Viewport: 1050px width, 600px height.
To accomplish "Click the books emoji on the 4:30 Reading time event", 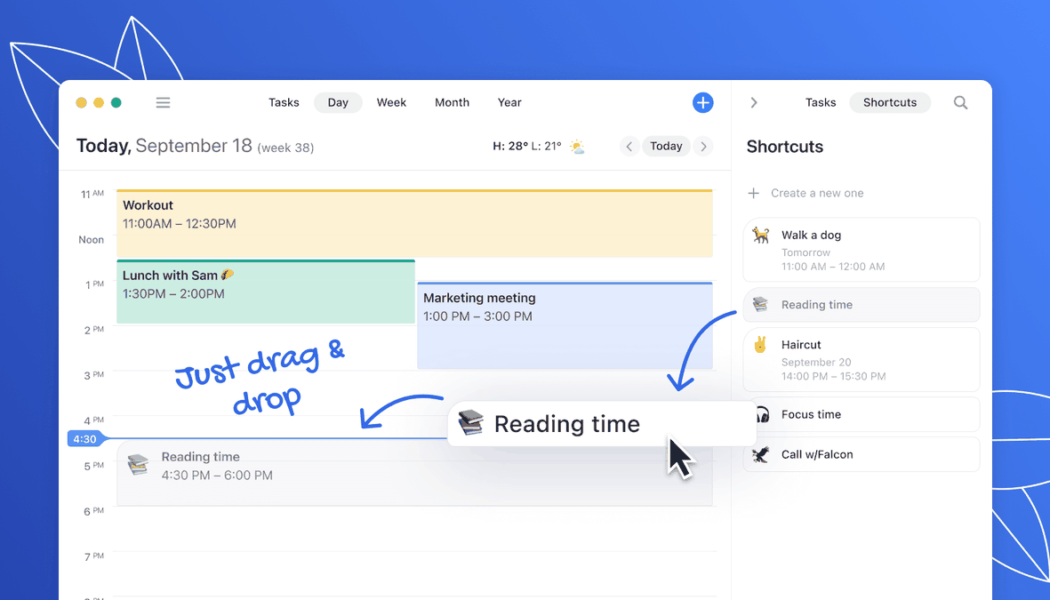I will click(138, 465).
